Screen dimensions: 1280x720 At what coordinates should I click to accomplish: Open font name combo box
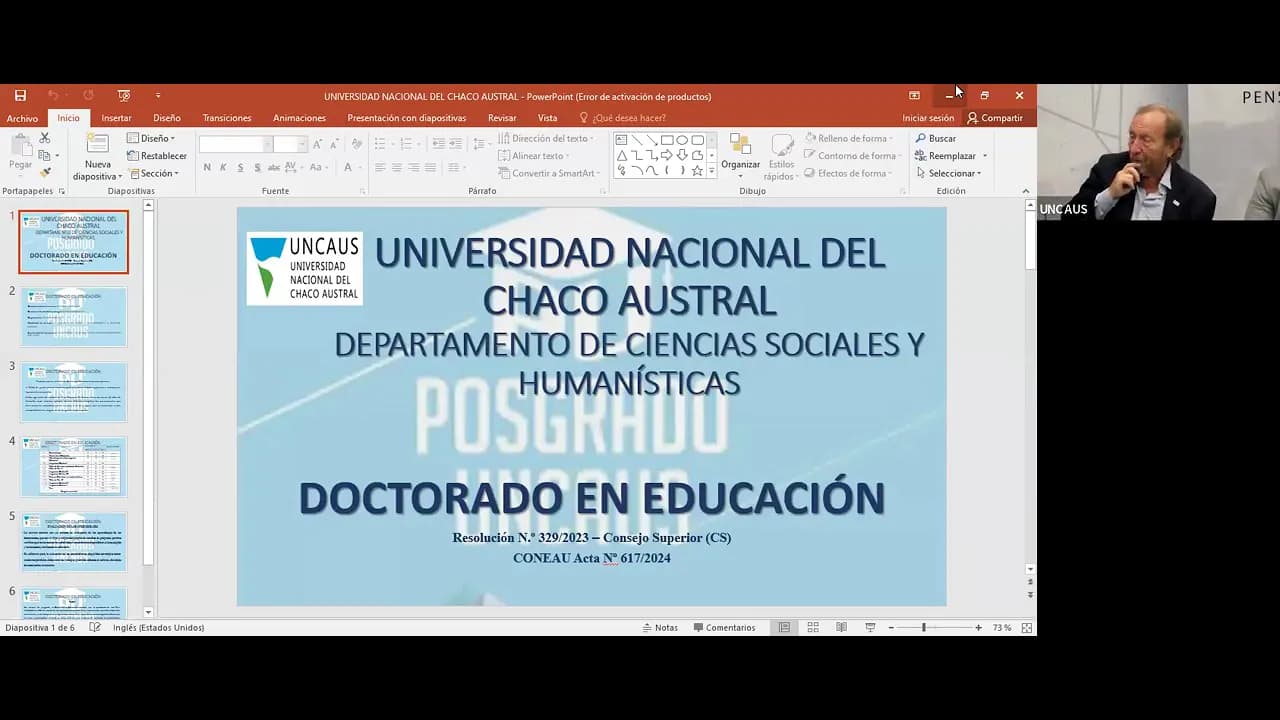pyautogui.click(x=235, y=145)
